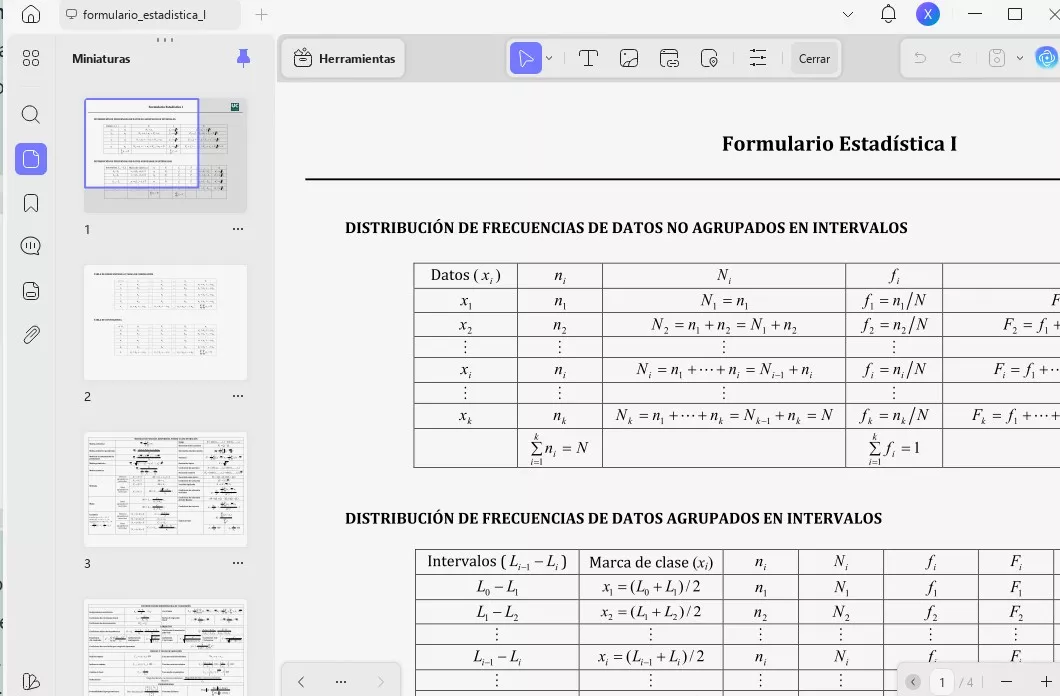
Task: Go to next page arrow
Action: coord(381,682)
